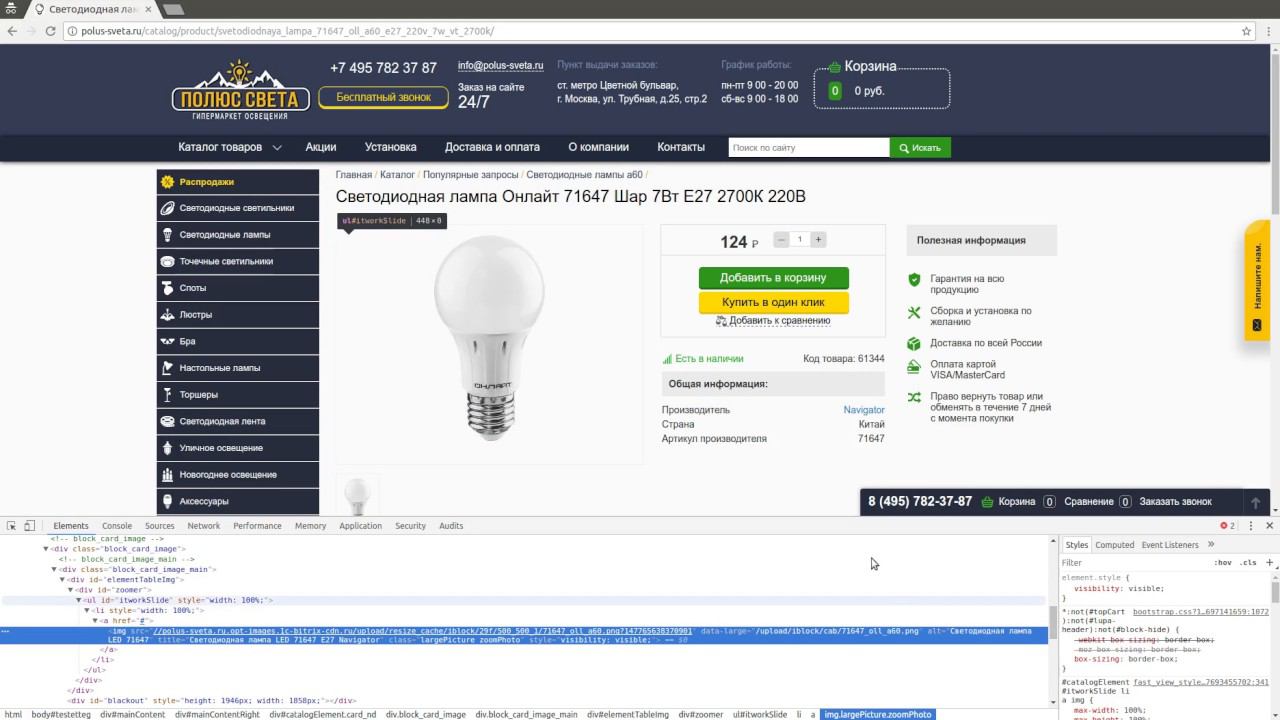The height and width of the screenshot is (720, 1280).
Task: Click the bootstrap.css source link in Styles
Action: 1200,611
